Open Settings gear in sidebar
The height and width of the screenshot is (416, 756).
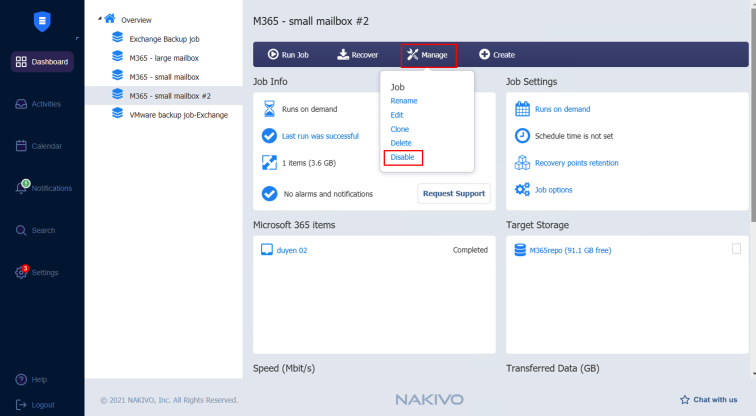pos(22,272)
